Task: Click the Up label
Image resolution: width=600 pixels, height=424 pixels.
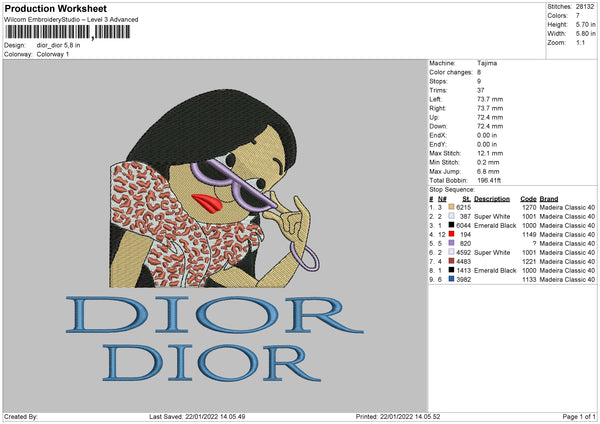Action: (434, 117)
